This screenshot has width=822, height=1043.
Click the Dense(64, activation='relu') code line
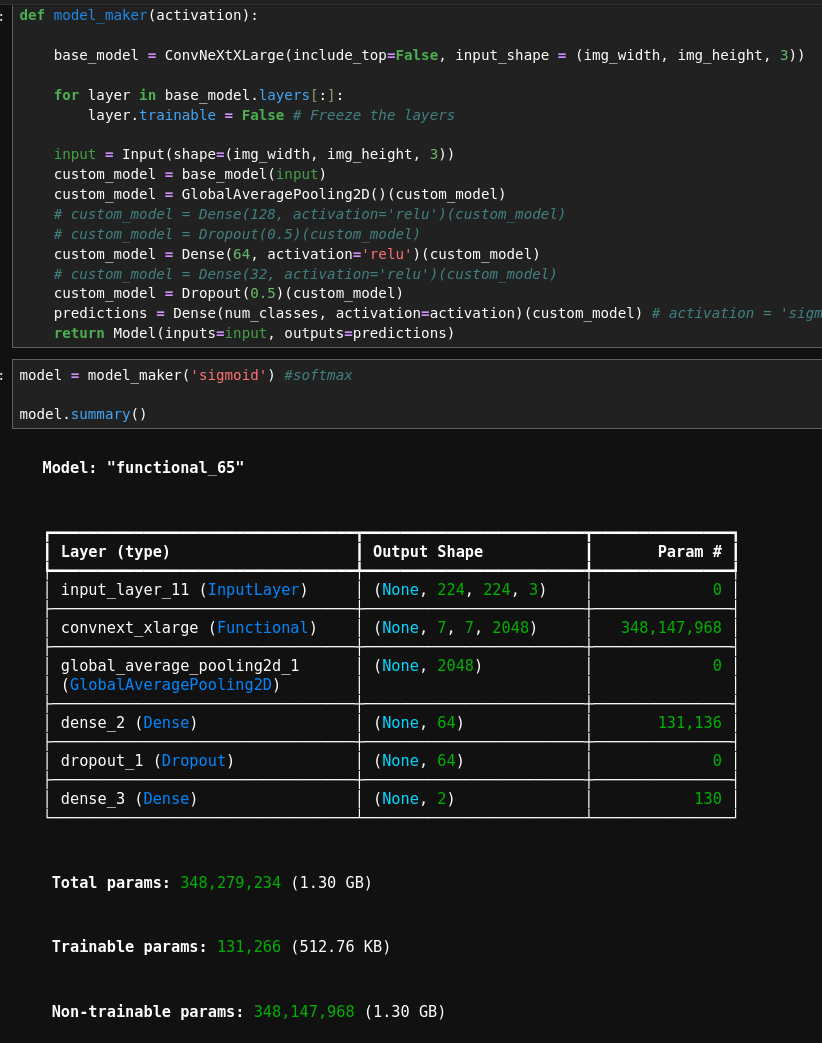tap(297, 254)
